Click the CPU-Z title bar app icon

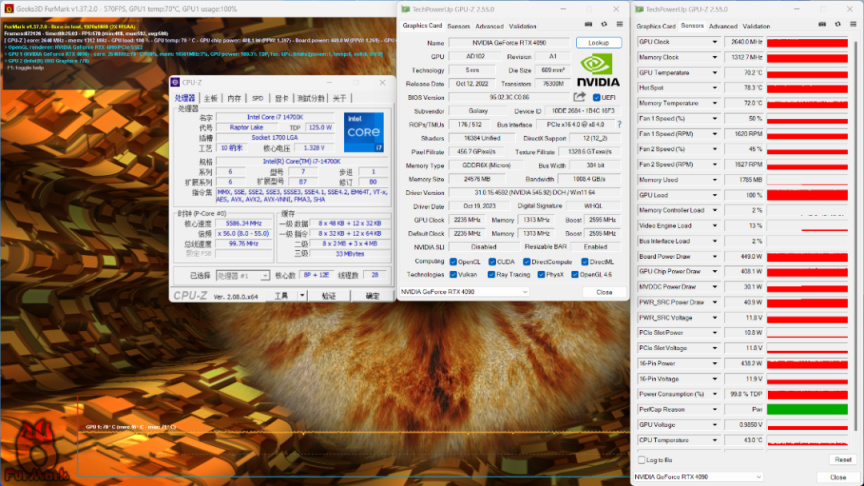175,82
